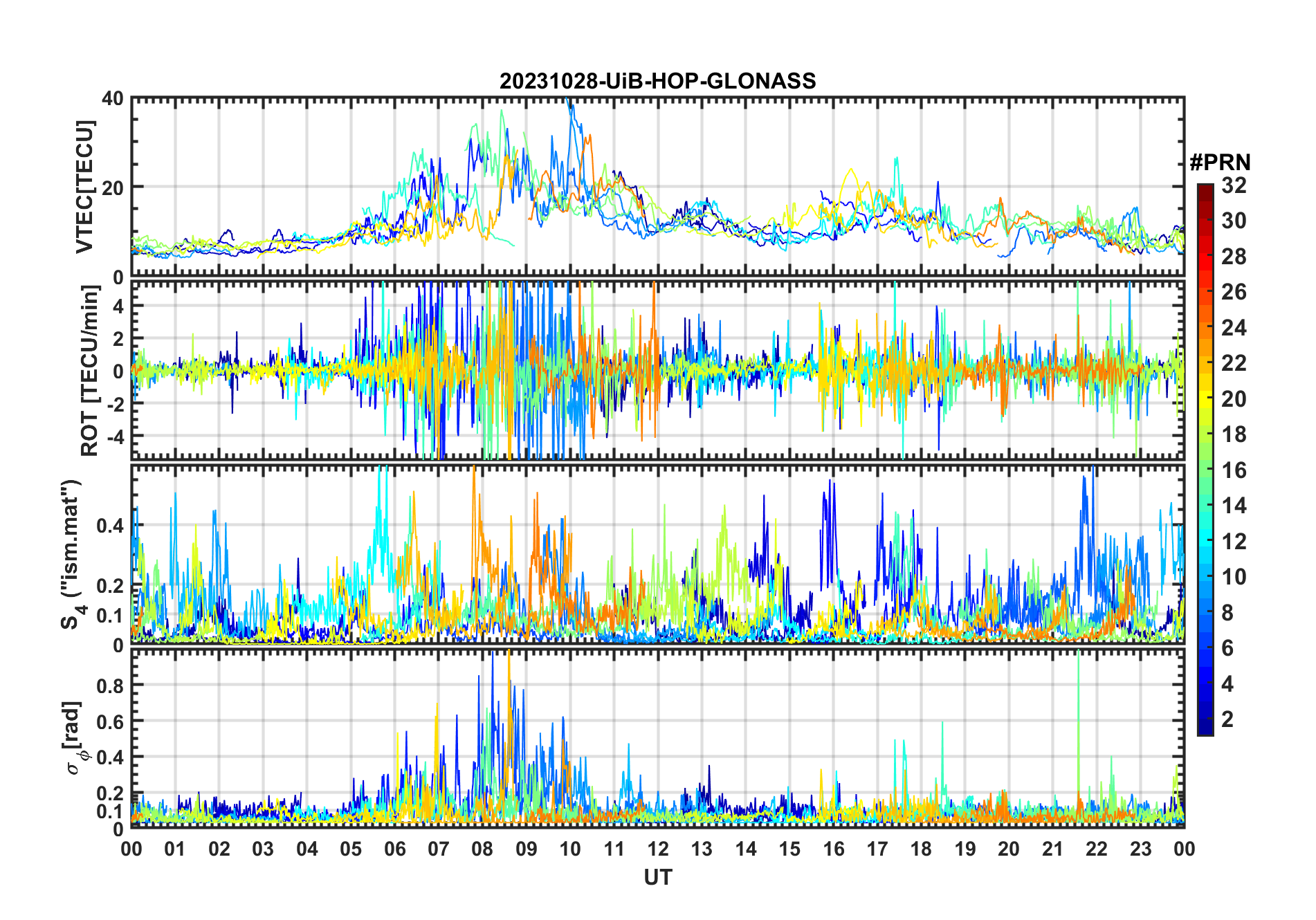This screenshot has height=920, width=1316.
Task: Click the "16" label on the PRN colorbar
Action: point(1234,470)
